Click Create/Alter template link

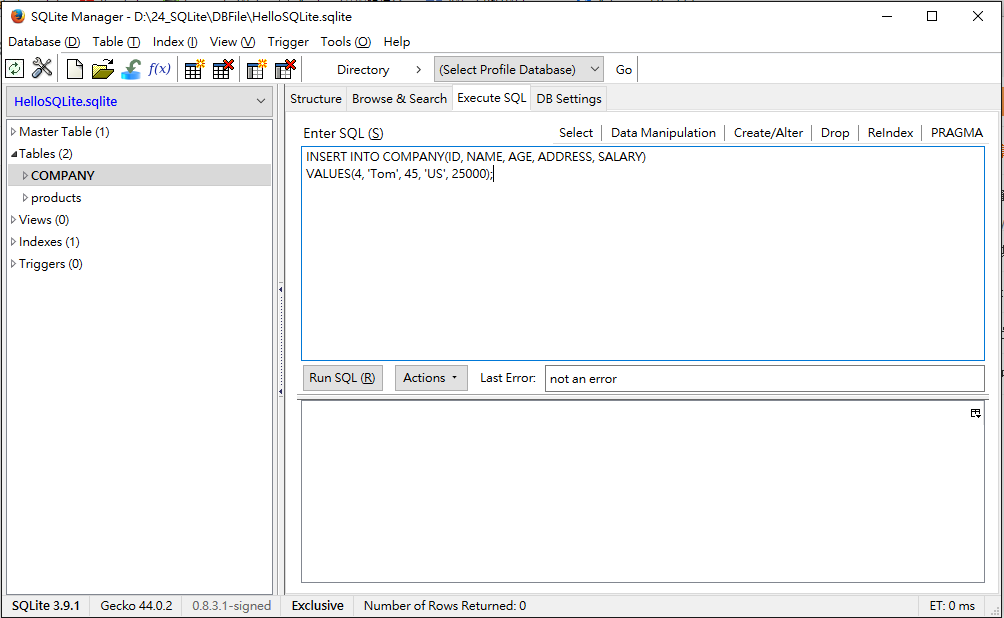point(768,133)
